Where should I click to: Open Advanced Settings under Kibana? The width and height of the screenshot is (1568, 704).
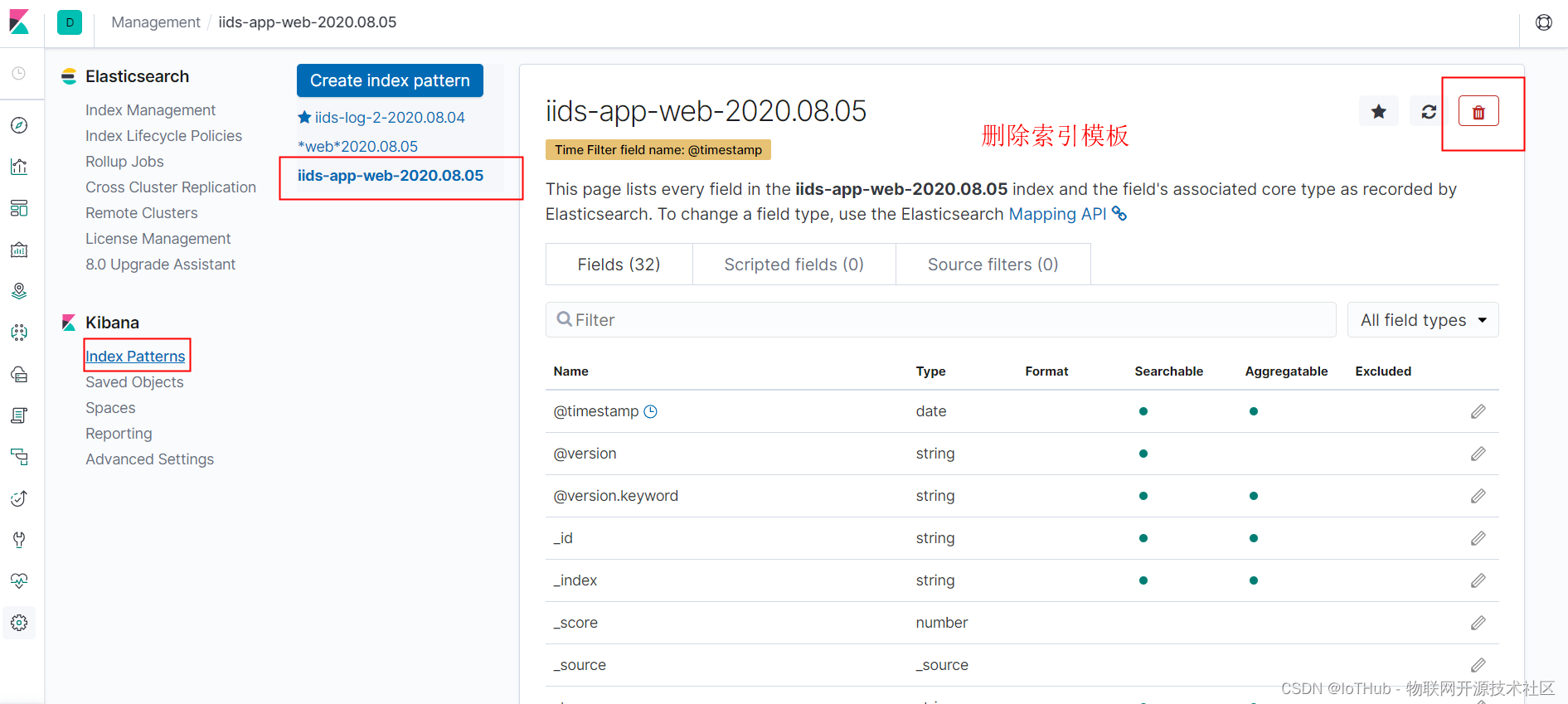coord(149,459)
